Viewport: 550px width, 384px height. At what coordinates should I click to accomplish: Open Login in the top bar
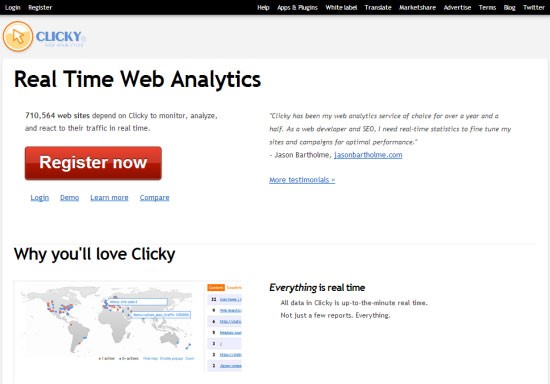click(13, 7)
